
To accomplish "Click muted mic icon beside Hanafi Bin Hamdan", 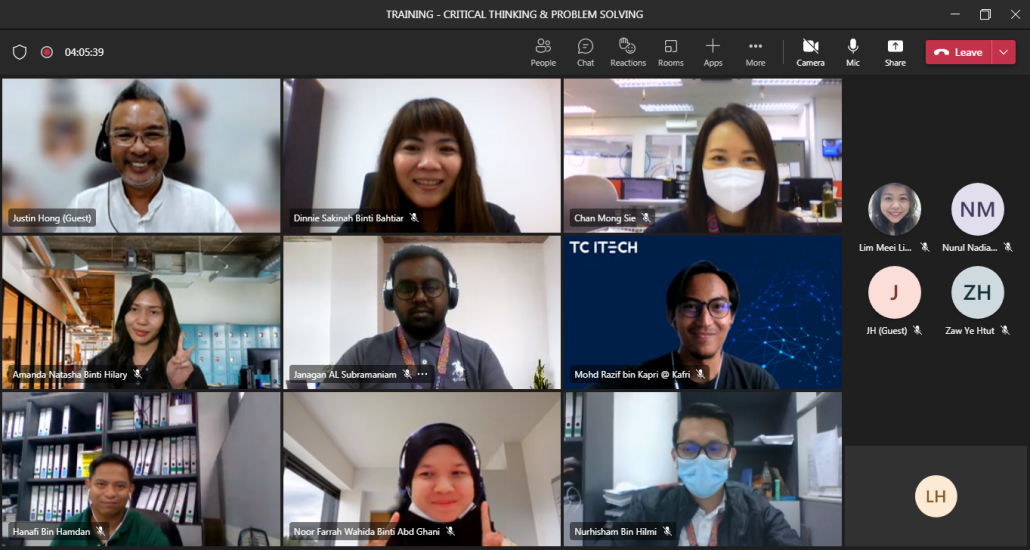I will tap(100, 531).
